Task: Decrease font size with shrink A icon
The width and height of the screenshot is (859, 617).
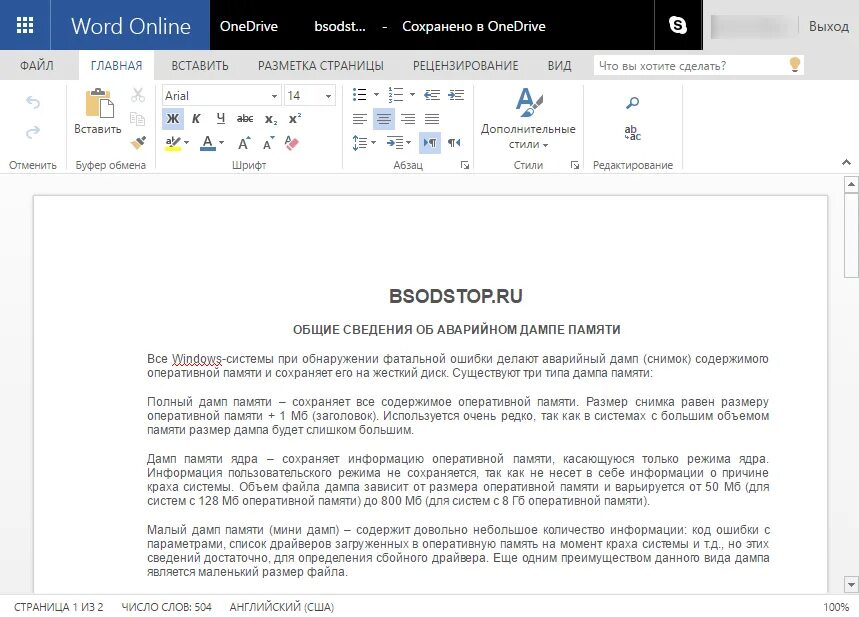Action: click(268, 143)
